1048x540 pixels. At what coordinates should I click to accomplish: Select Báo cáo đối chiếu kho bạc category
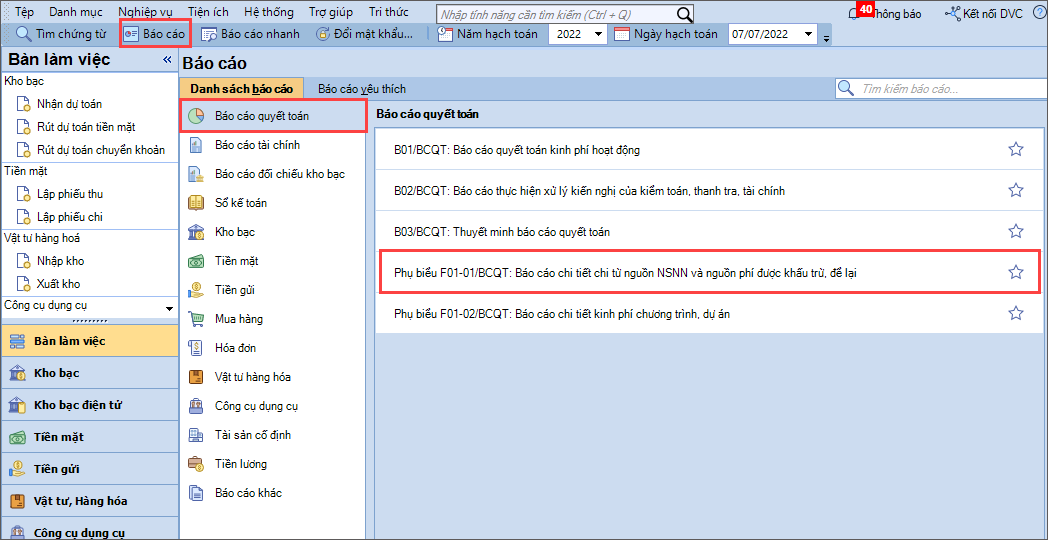(x=273, y=174)
